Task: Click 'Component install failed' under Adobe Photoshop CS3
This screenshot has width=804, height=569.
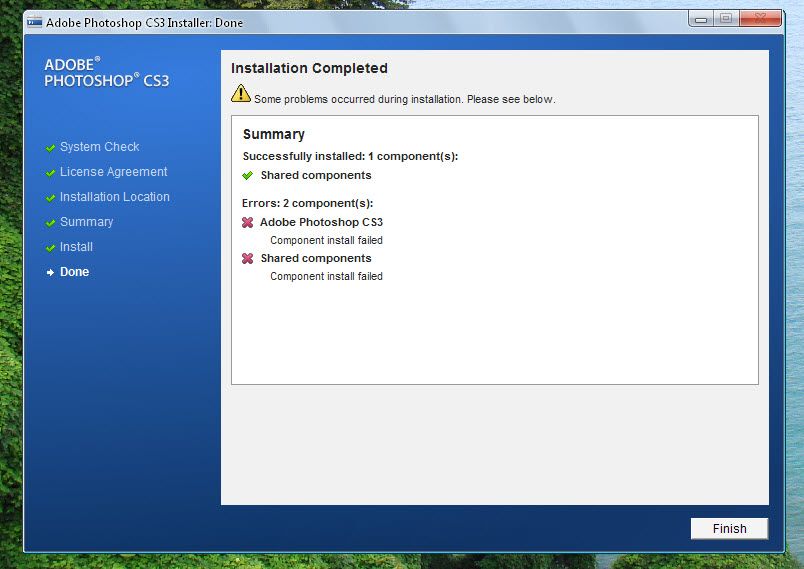Action: 326,240
